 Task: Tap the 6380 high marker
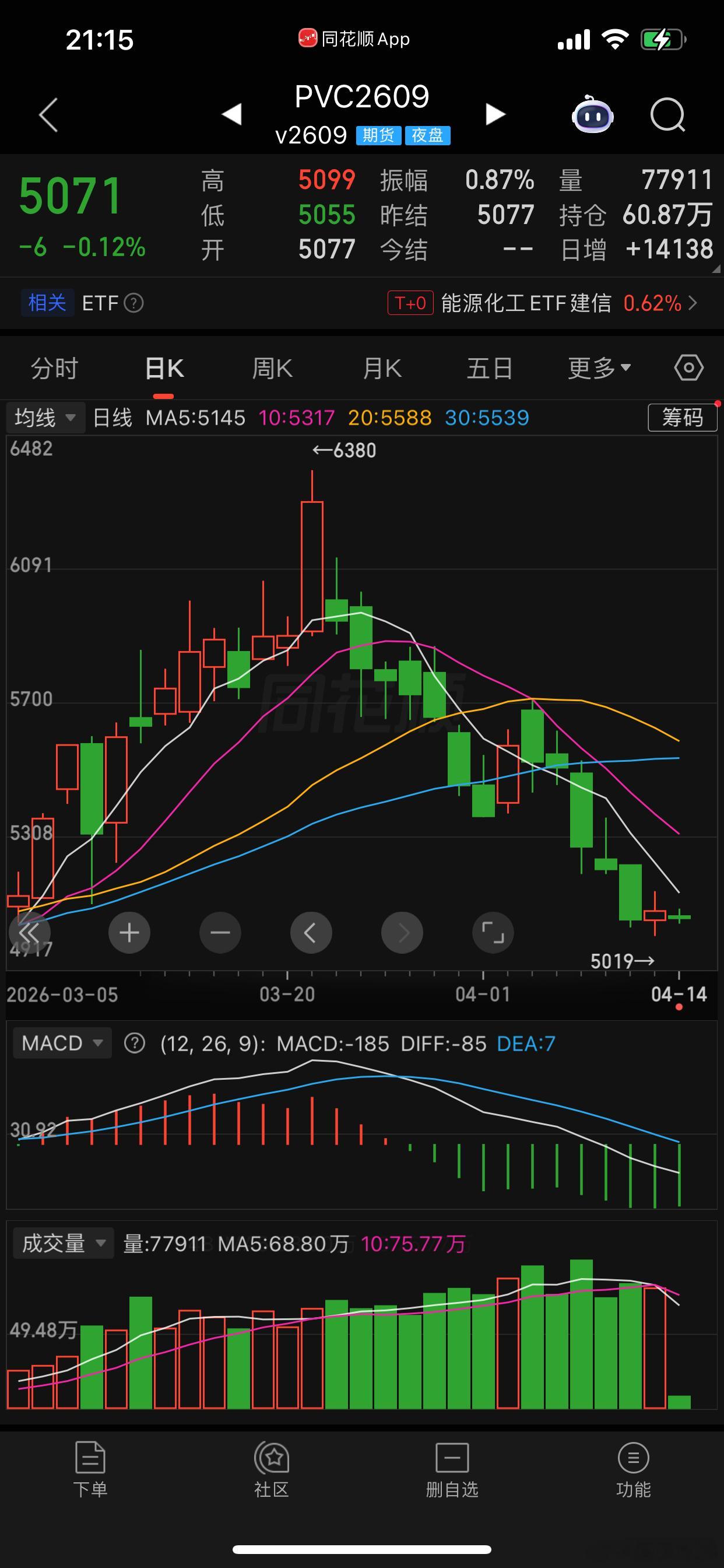[345, 450]
